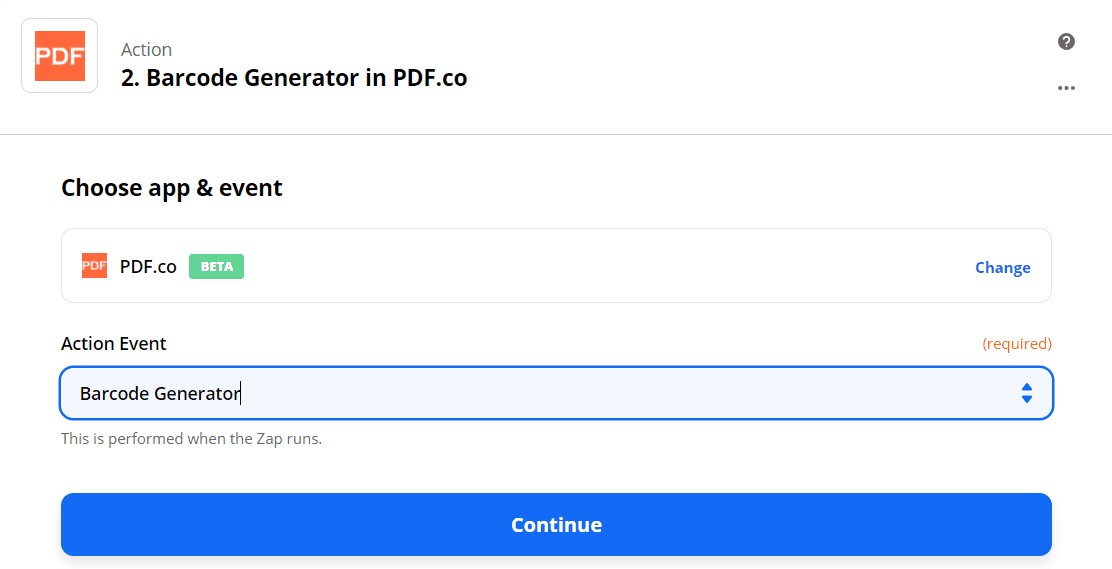The image size is (1112, 569).
Task: Click the "Action Event" field label
Action: pos(114,343)
